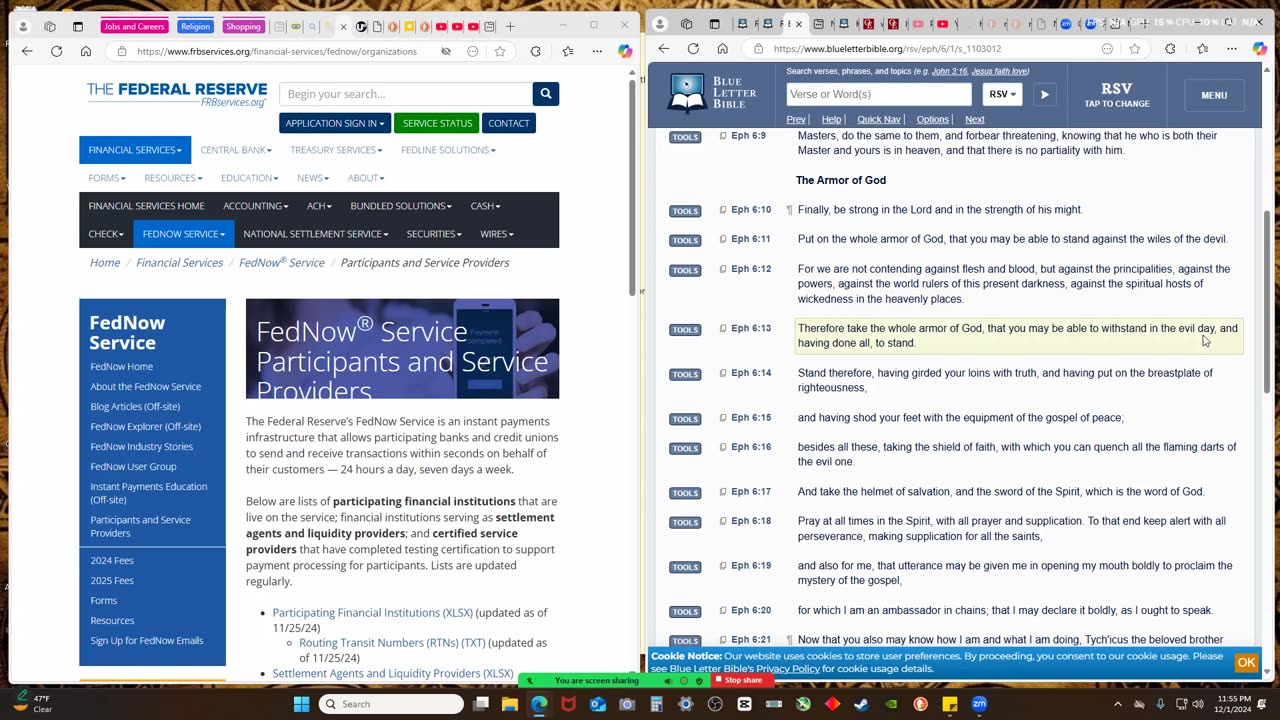Click the MENU button on Blue Letter Bible
1280x720 pixels.
click(x=1214, y=95)
